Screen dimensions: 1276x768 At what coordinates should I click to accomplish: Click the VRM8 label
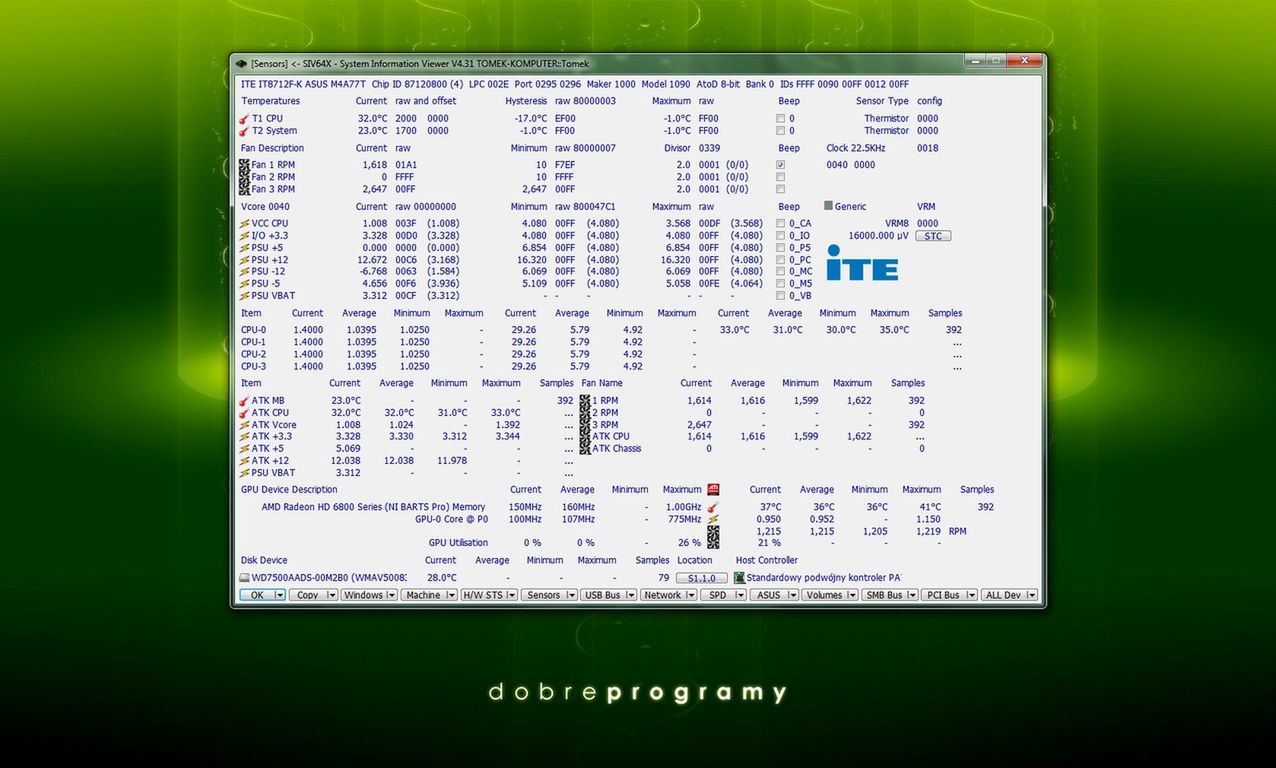point(897,224)
